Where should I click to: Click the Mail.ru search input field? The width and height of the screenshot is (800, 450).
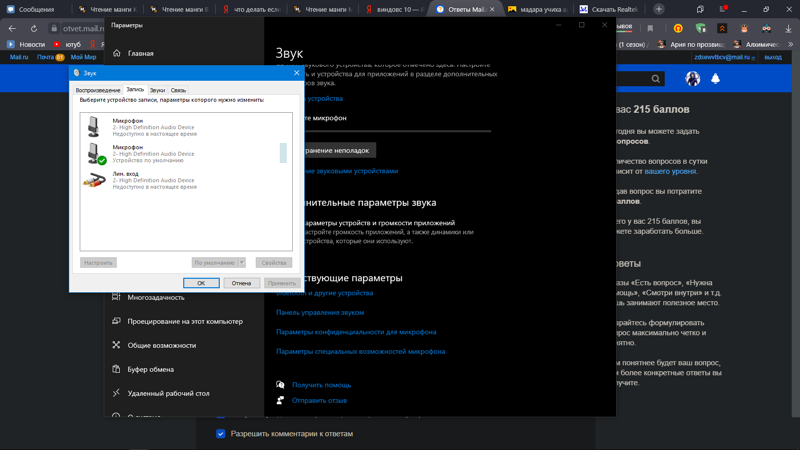[633, 79]
